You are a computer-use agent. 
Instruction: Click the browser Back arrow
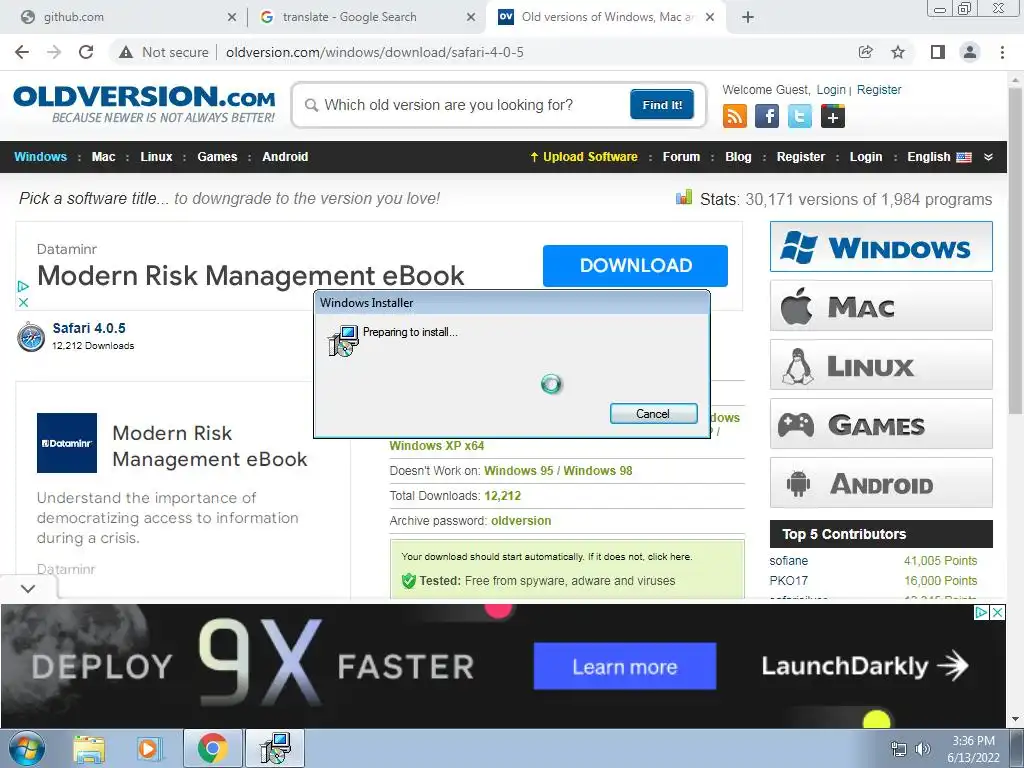22,52
